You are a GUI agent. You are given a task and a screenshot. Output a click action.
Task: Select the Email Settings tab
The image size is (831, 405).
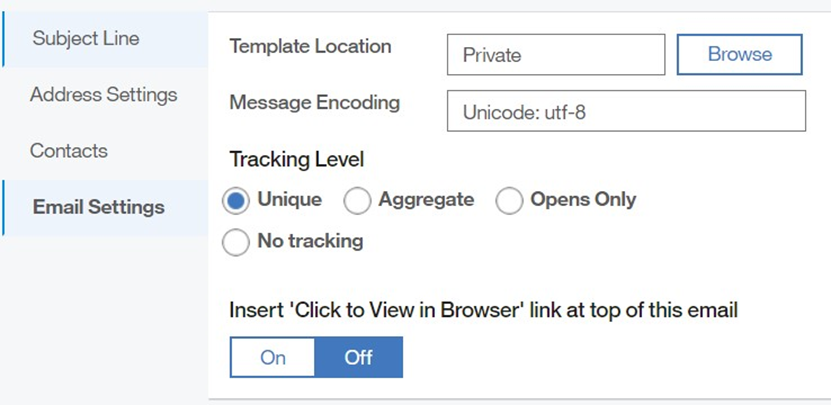99,207
